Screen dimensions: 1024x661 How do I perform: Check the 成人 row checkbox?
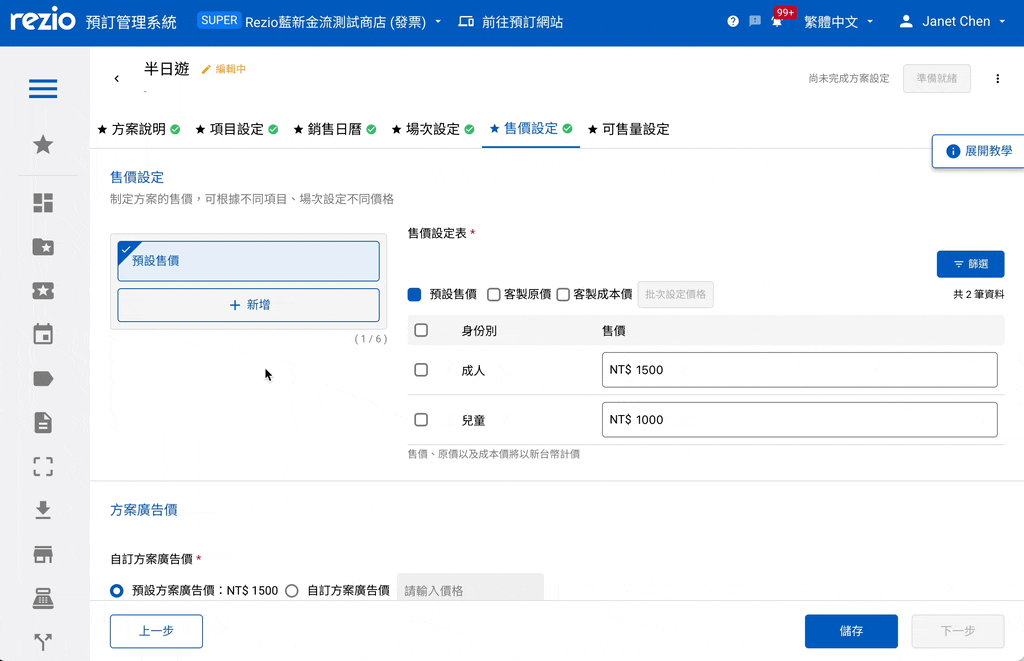[x=421, y=370]
